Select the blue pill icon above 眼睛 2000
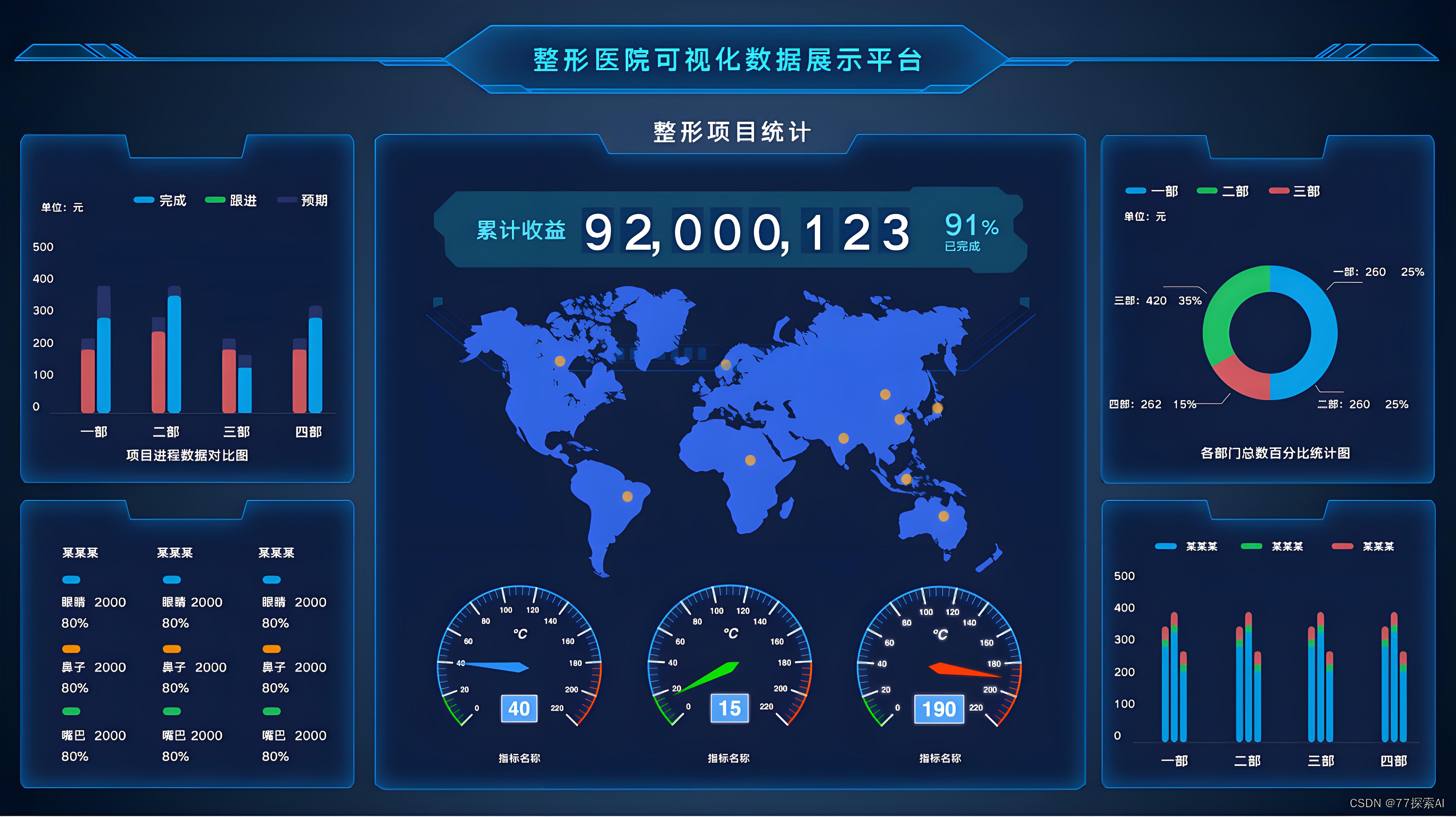Screen dimensions: 1456x817 (71, 579)
